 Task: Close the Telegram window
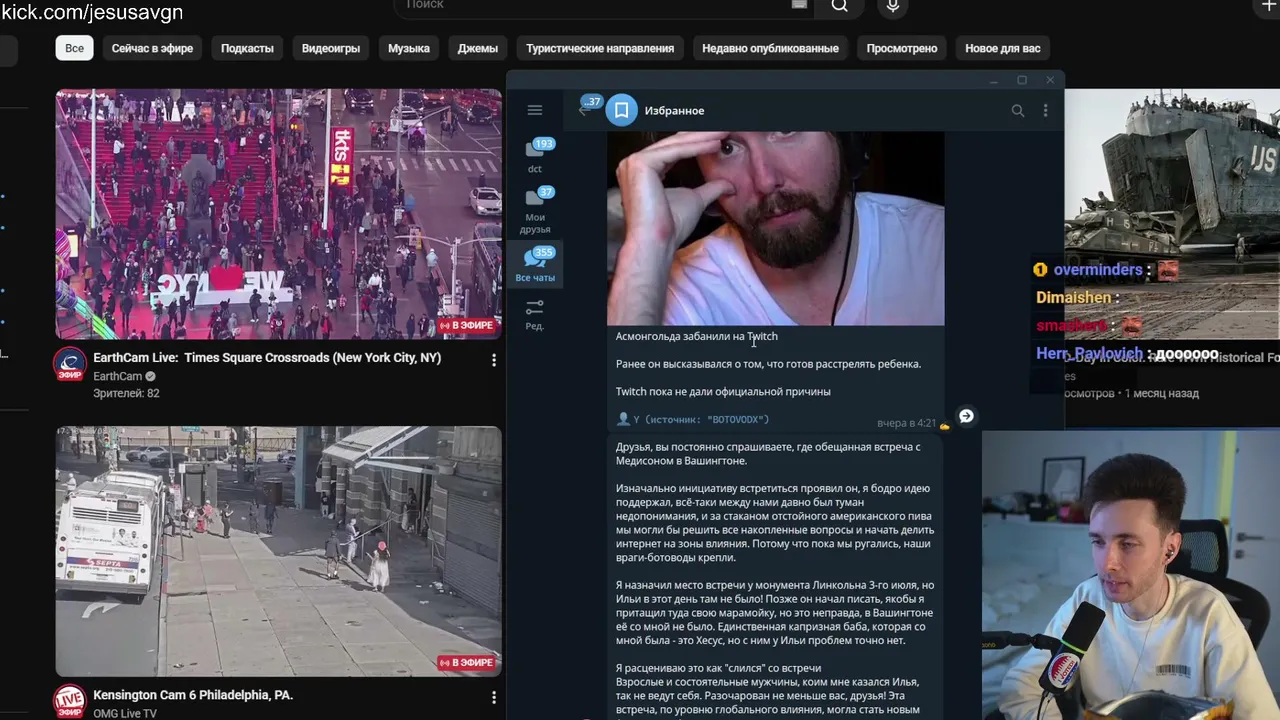1050,80
